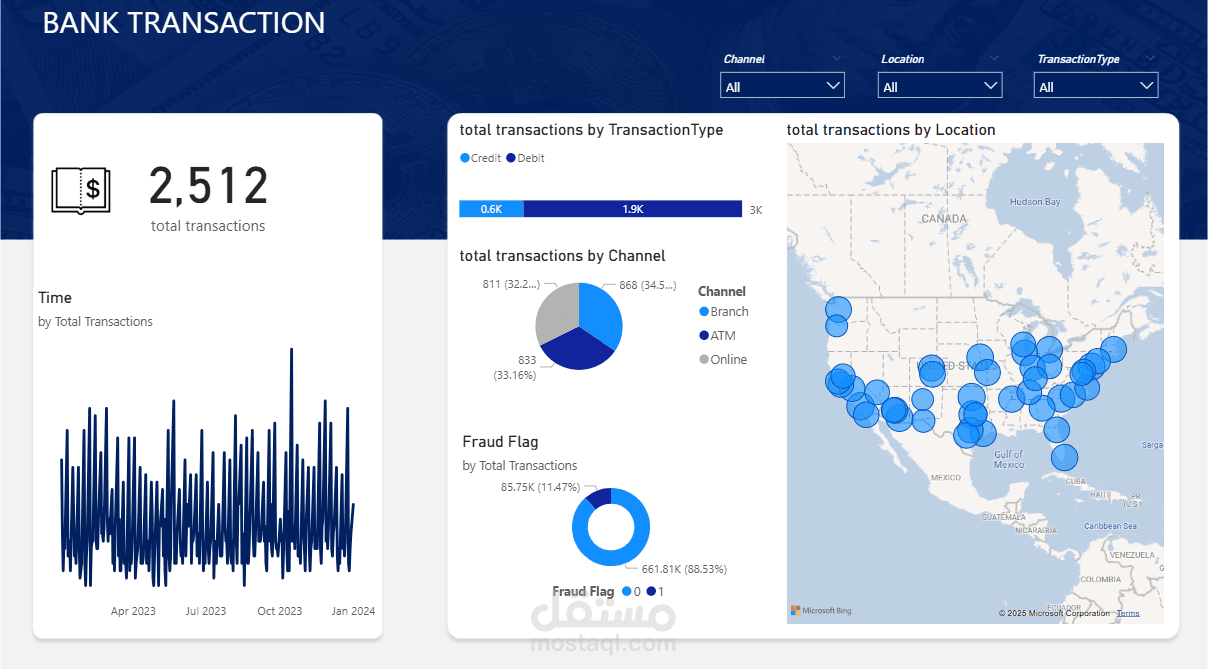The width and height of the screenshot is (1208, 669).
Task: Open the Channel filter dropdown
Action: coord(782,87)
